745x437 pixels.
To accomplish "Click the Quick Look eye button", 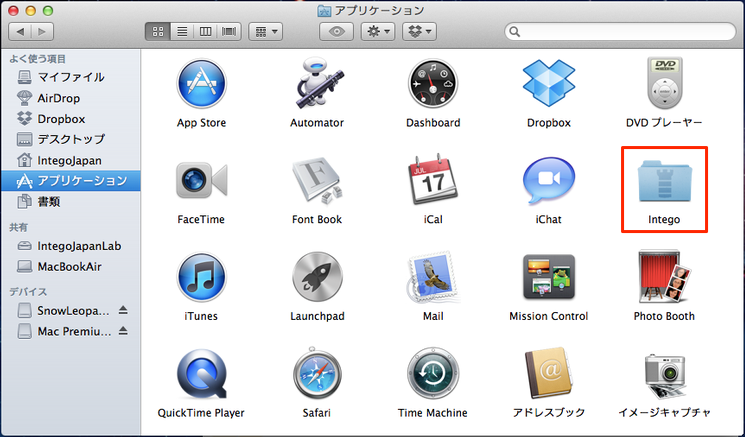I will (x=336, y=32).
